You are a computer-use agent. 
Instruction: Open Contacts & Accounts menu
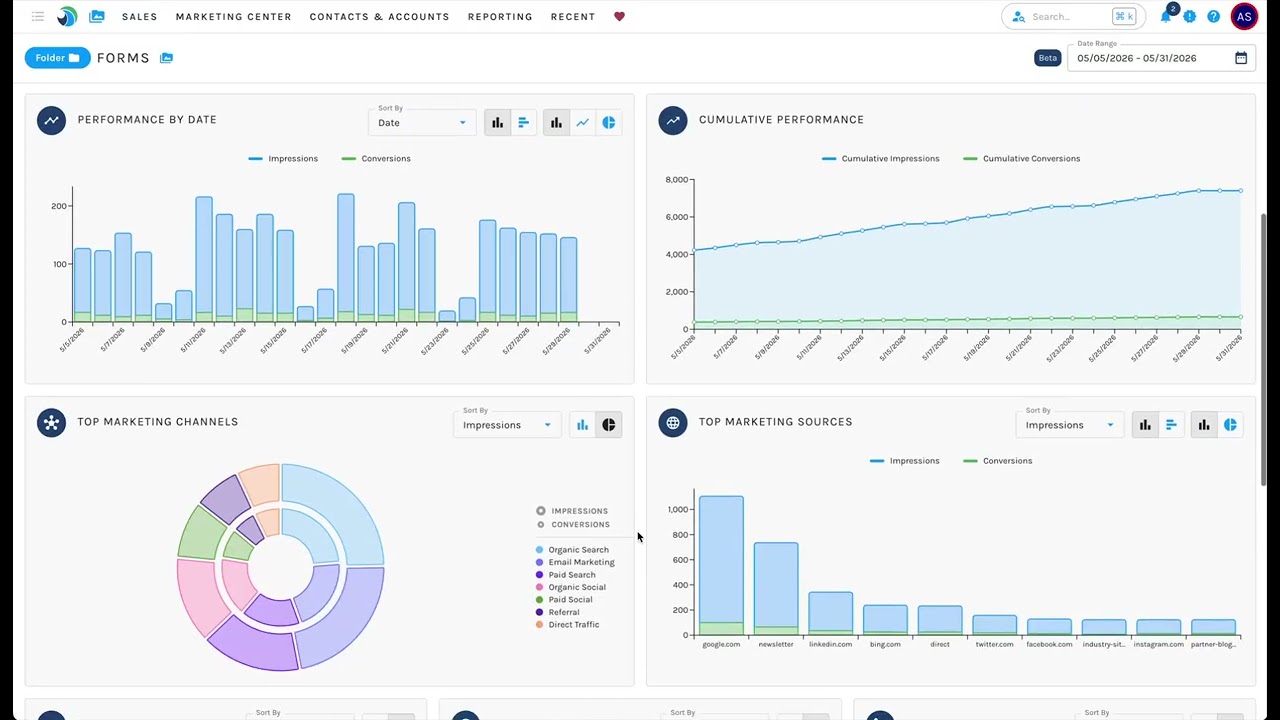(x=379, y=17)
